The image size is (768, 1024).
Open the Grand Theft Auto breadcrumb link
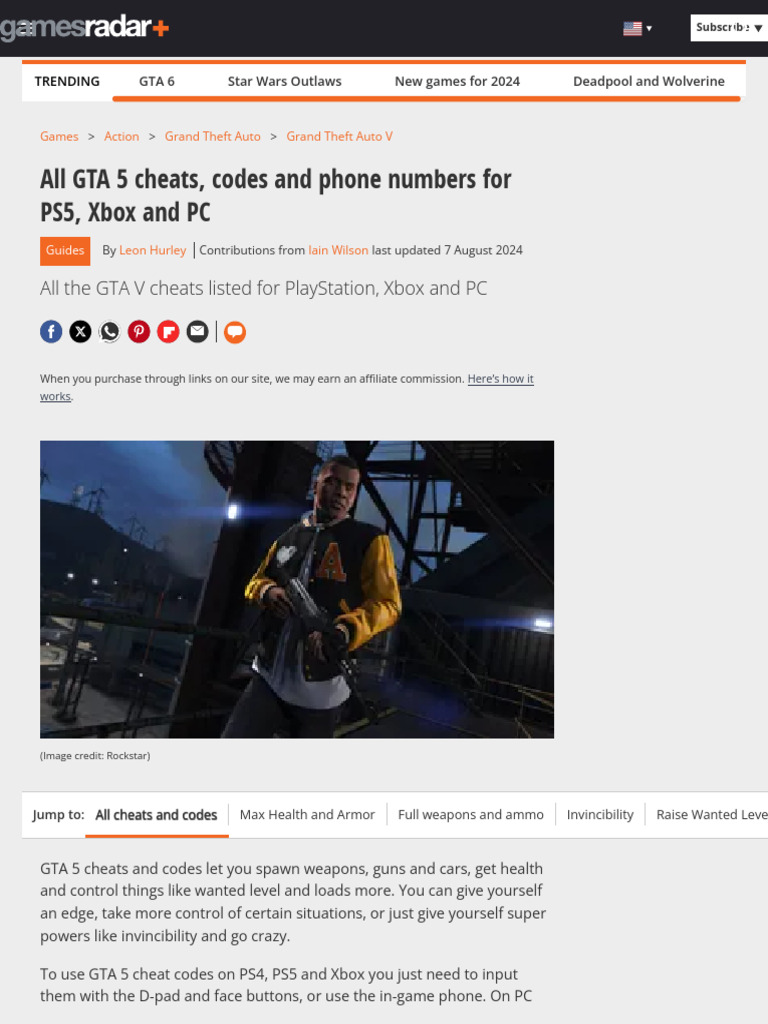click(x=212, y=136)
